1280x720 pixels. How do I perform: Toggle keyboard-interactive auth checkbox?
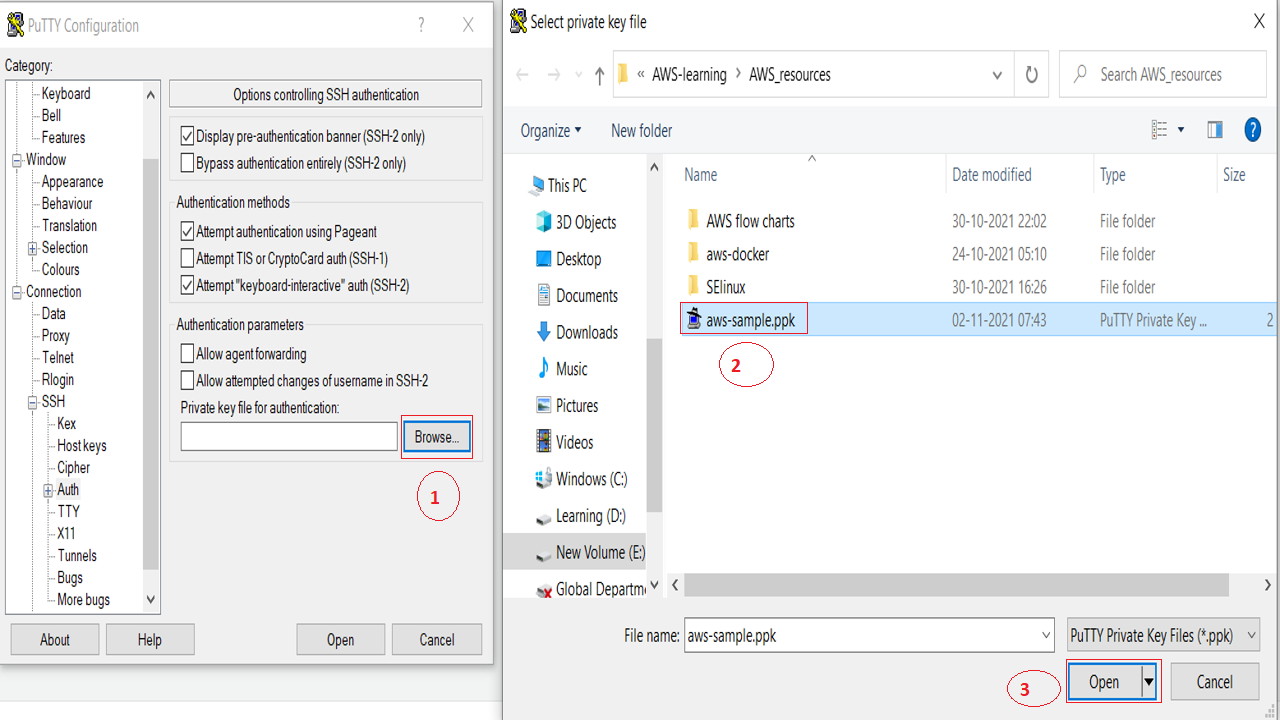click(187, 285)
